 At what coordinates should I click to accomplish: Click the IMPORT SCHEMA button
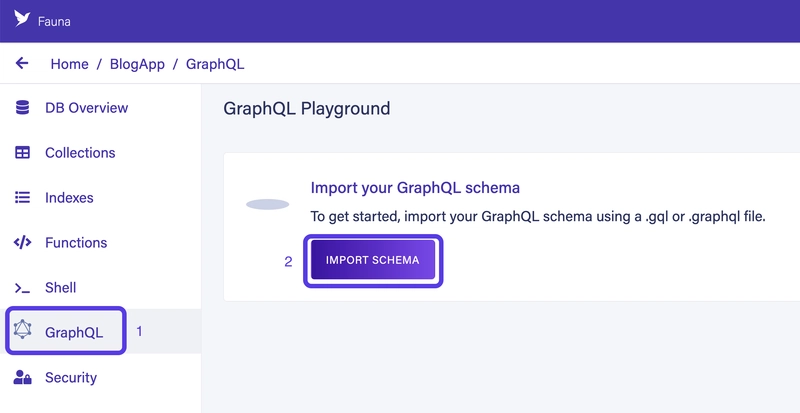[373, 260]
